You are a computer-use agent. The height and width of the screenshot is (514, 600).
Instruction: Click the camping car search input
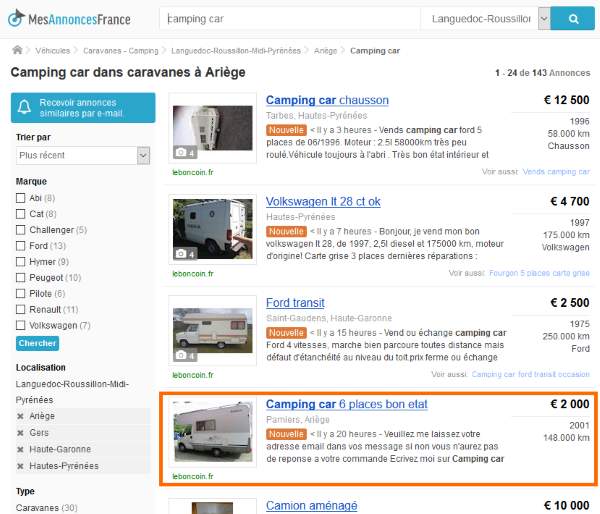pos(290,18)
